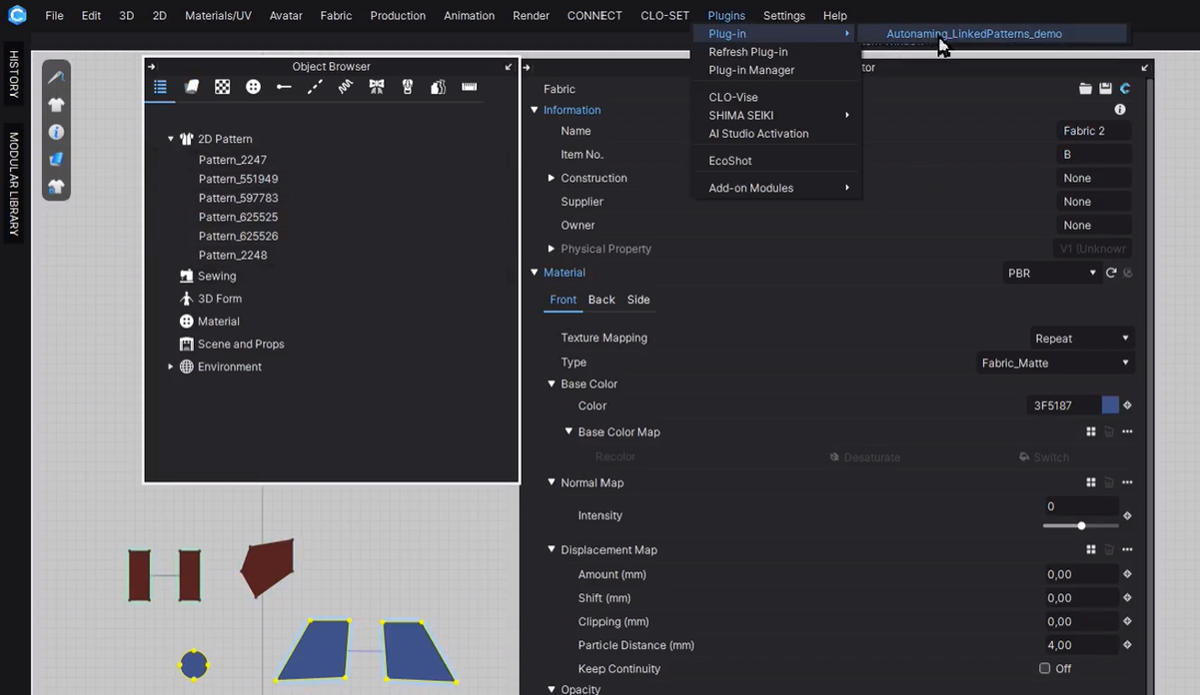Choose EcoShot from Plugins menu
This screenshot has width=1200, height=695.
coord(730,160)
